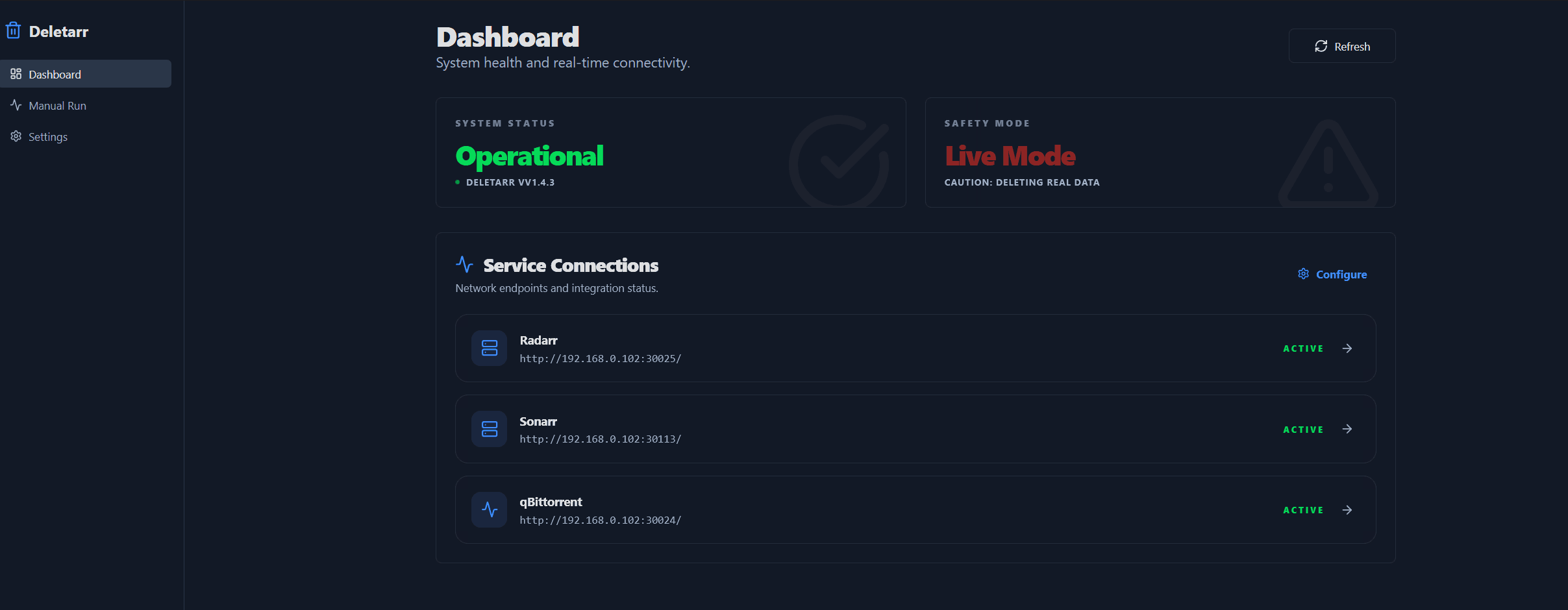
Task: Click the CAUTION: DELETING REAL DATA text
Action: click(x=1022, y=182)
